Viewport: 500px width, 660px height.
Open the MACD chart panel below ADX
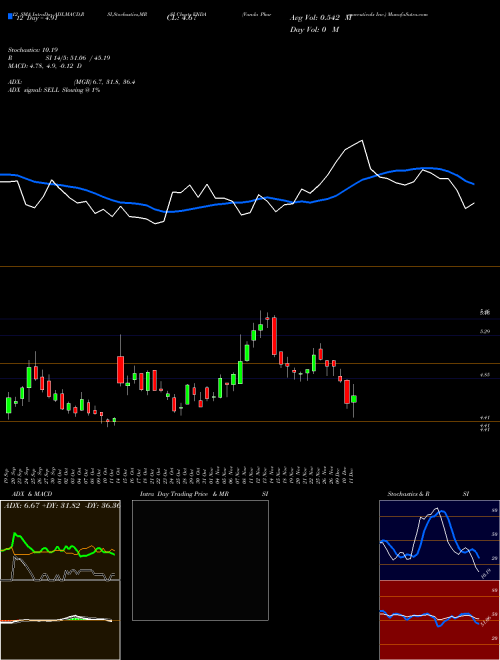click(60, 620)
